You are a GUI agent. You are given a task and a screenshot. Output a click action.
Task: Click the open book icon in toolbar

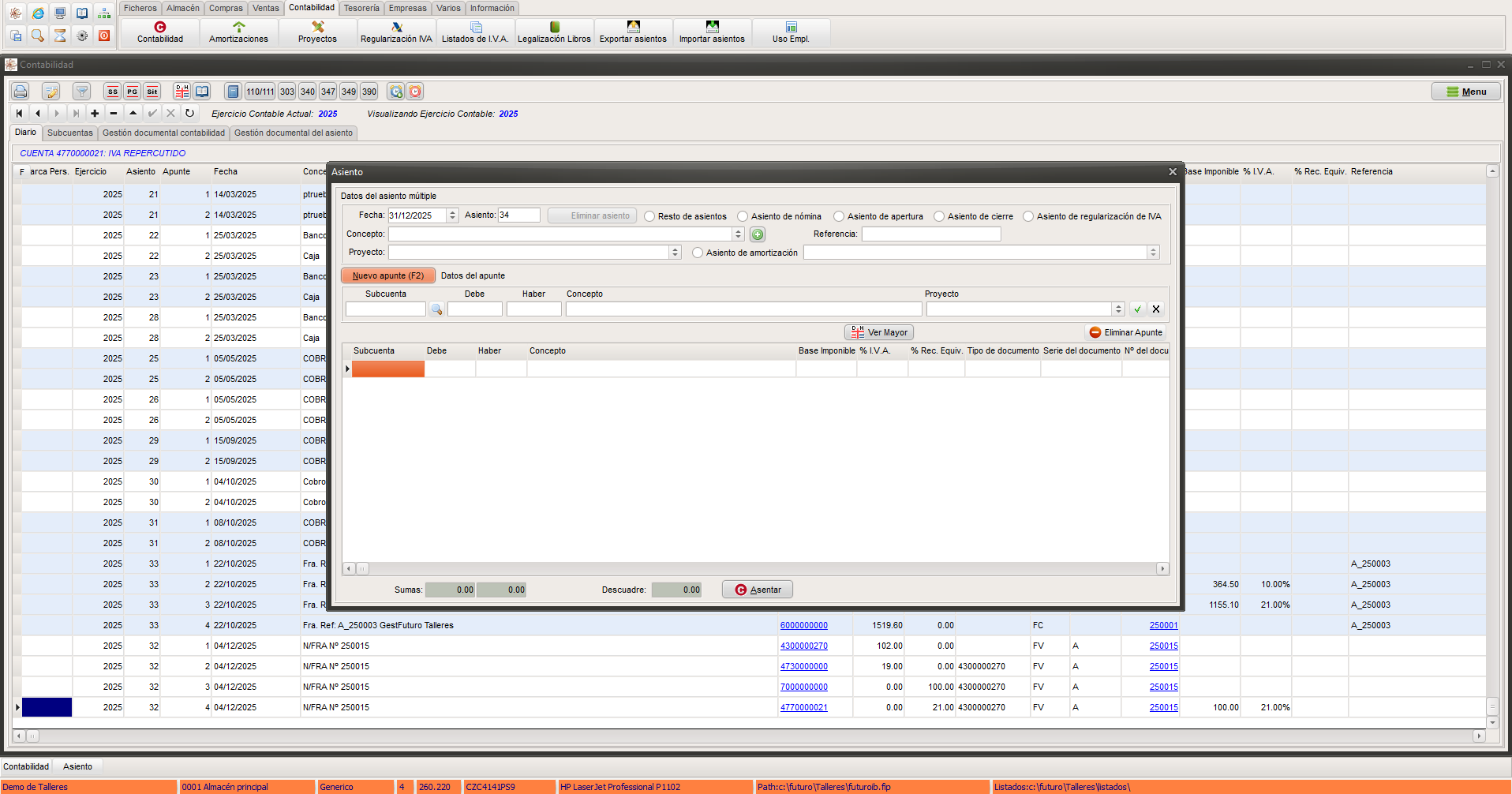pos(203,92)
